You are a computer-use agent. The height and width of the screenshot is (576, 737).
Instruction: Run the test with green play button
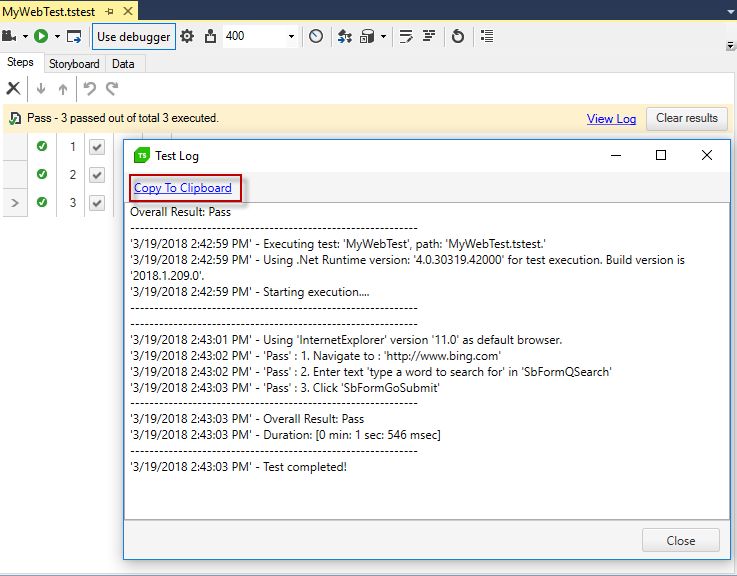41,36
